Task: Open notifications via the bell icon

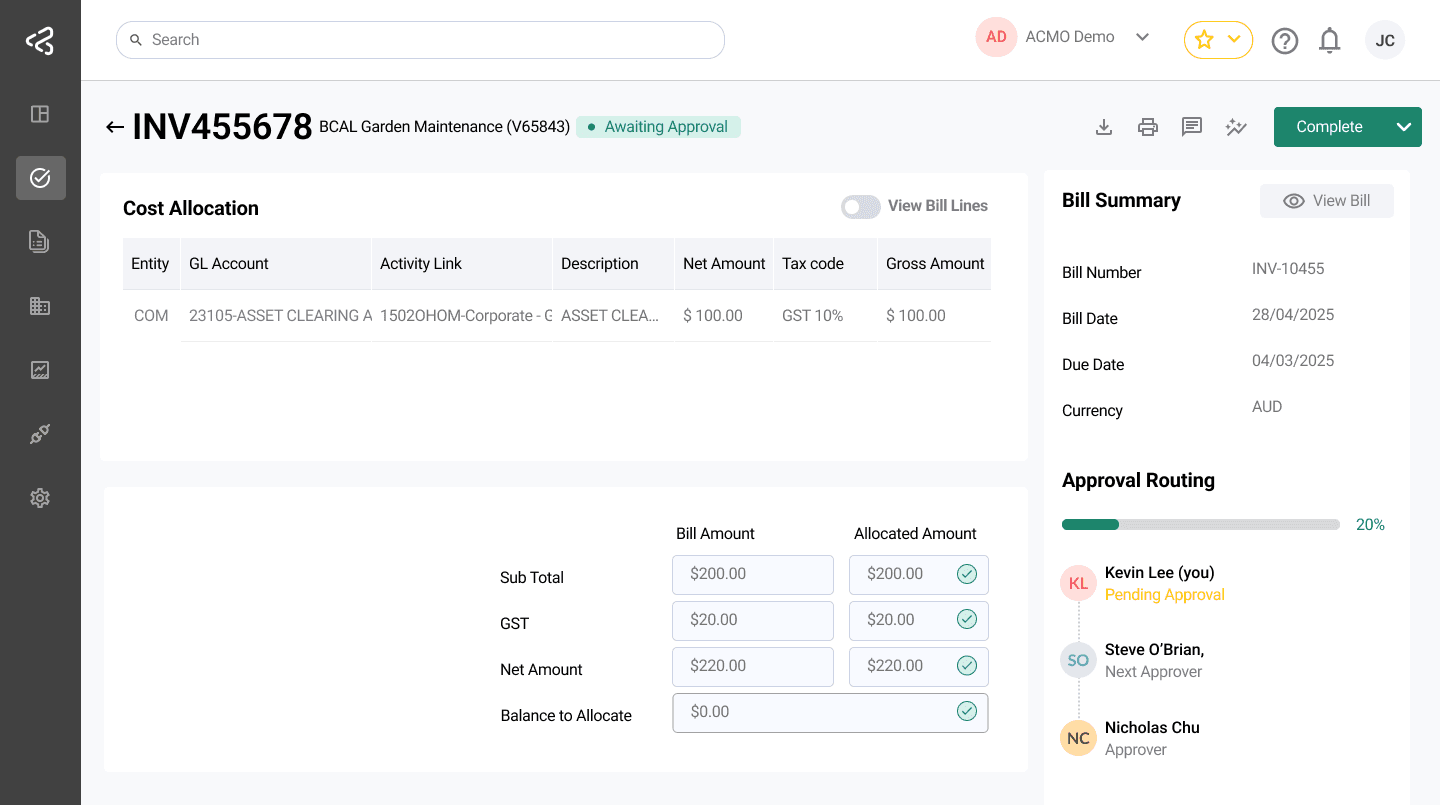Action: coord(1329,40)
